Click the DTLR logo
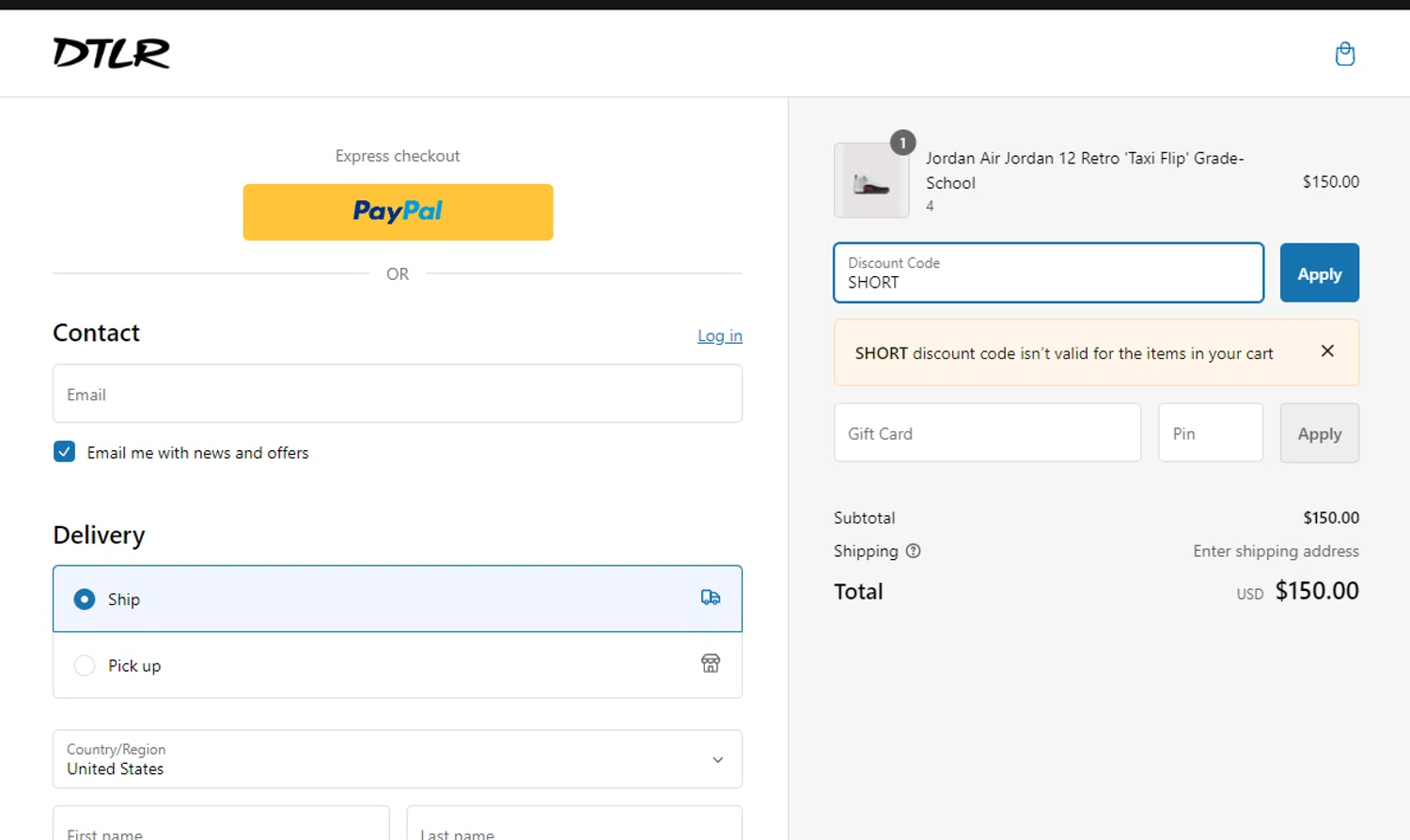Screen dimensions: 1410x840 [x=111, y=54]
